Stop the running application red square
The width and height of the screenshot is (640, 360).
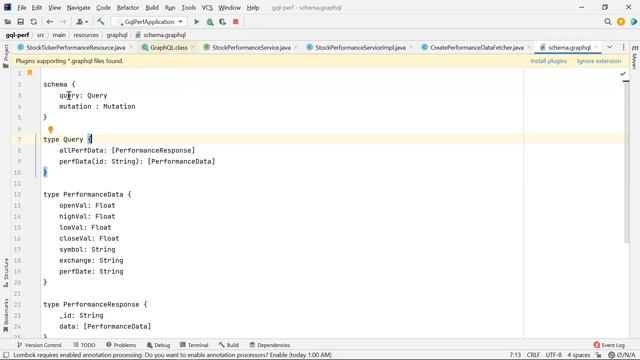pos(236,22)
